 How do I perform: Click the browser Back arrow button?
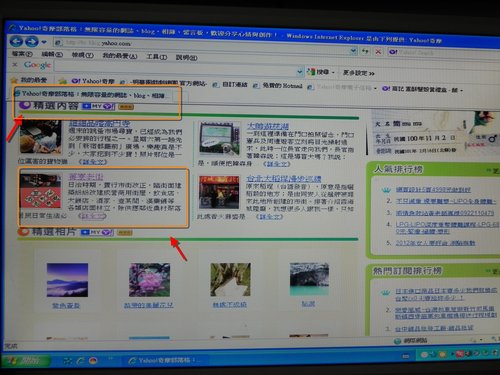point(16,41)
